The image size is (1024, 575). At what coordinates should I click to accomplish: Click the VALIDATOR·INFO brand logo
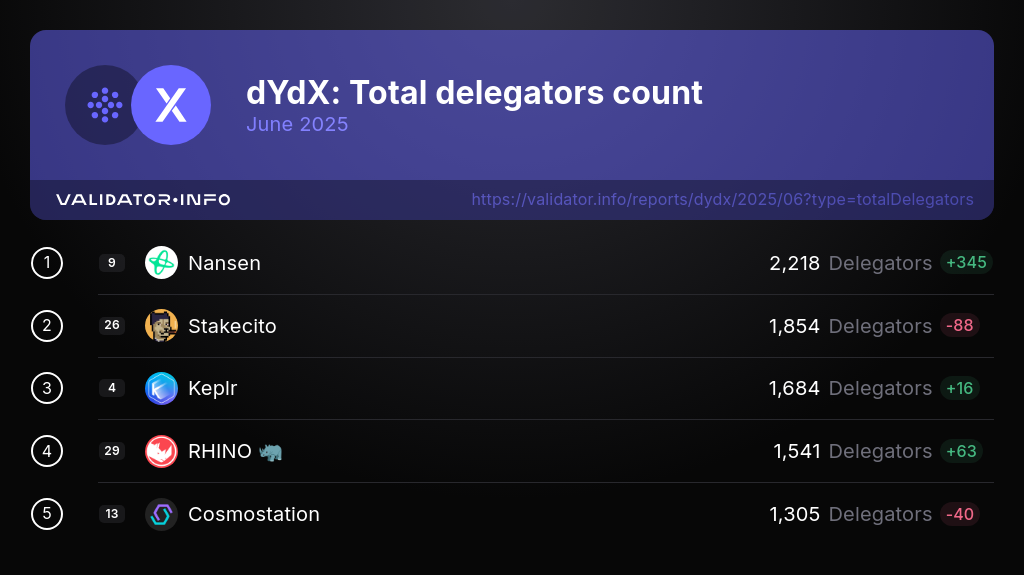pyautogui.click(x=143, y=200)
